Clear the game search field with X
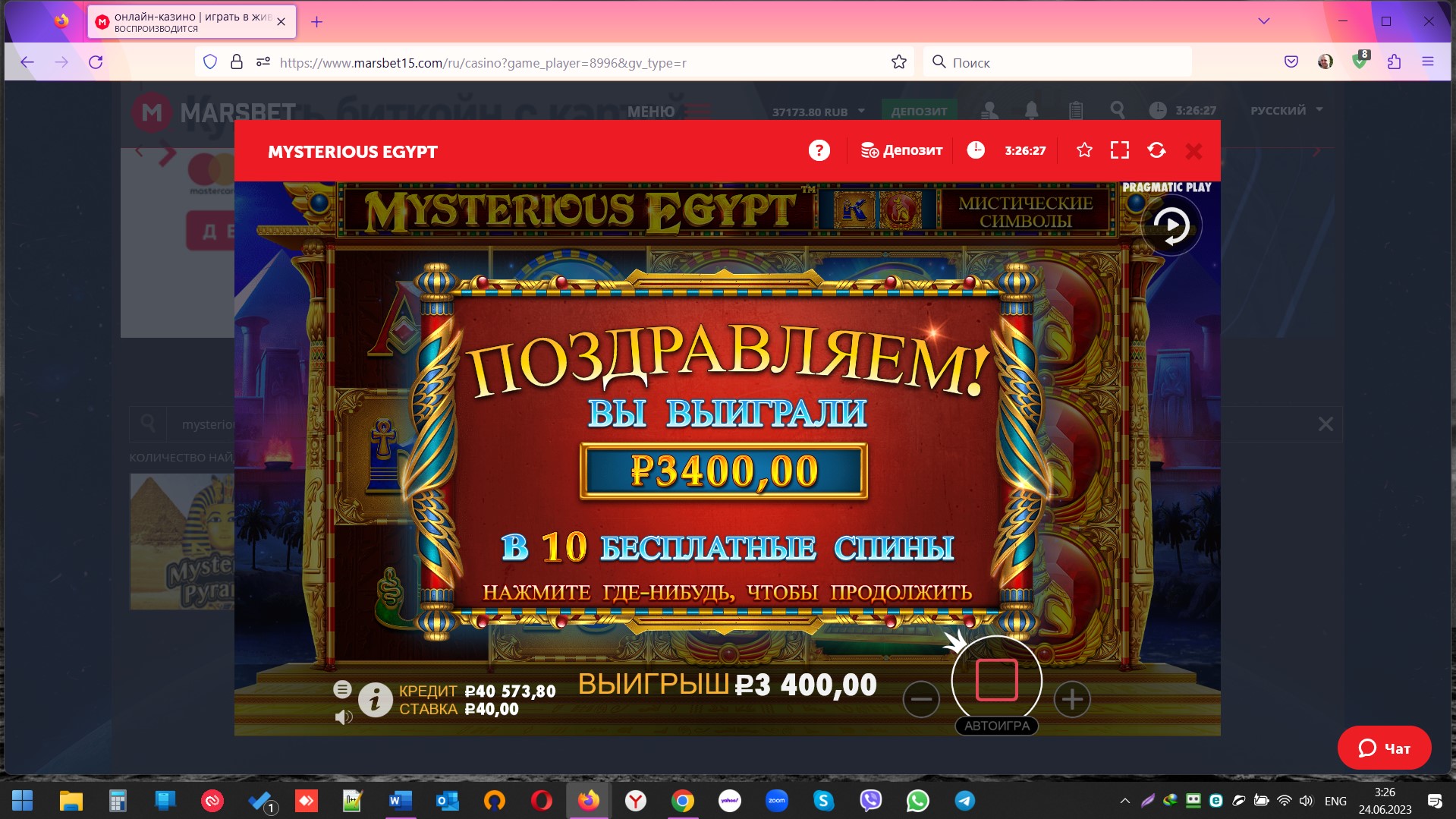The image size is (1456, 819). [1325, 424]
